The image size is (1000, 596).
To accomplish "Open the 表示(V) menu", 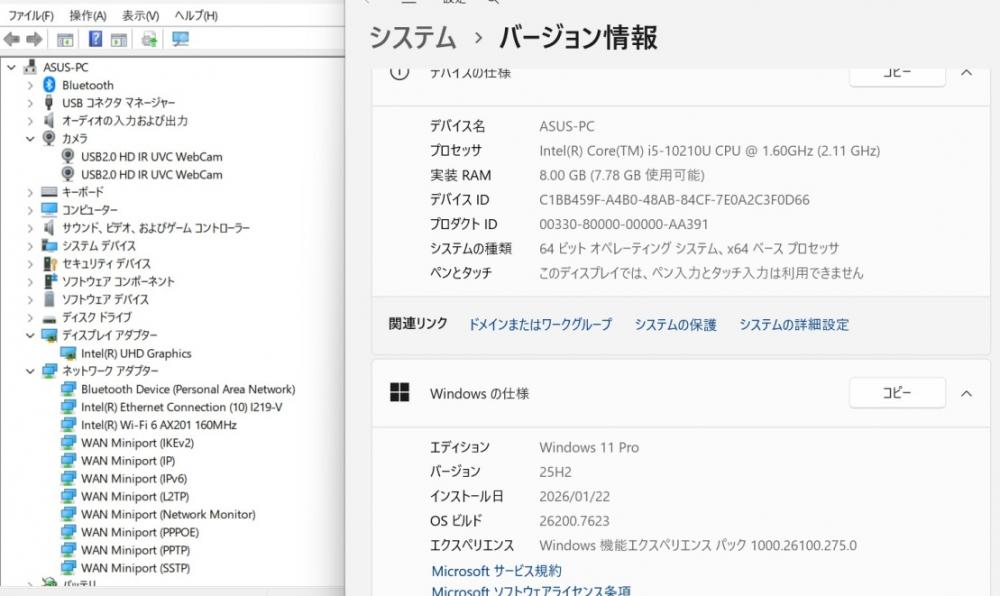I will click(140, 16).
